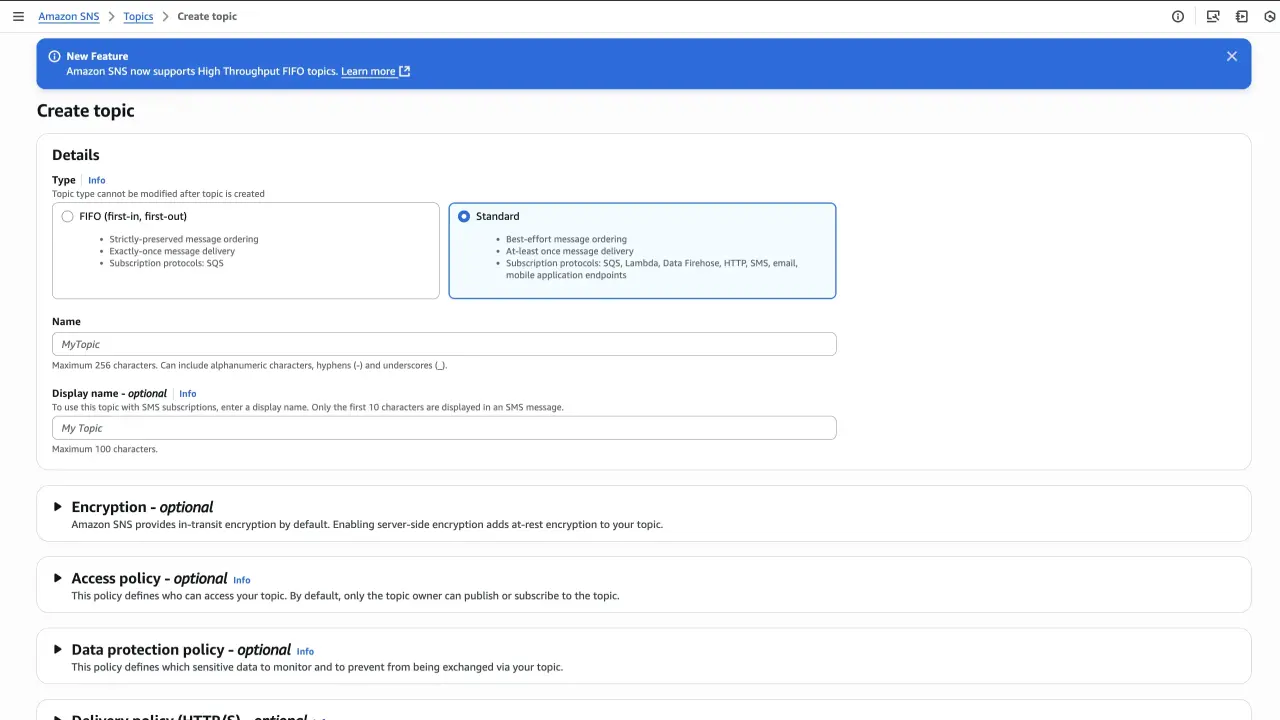Click the circled info icon in the top bar
1280x720 pixels.
[1178, 16]
